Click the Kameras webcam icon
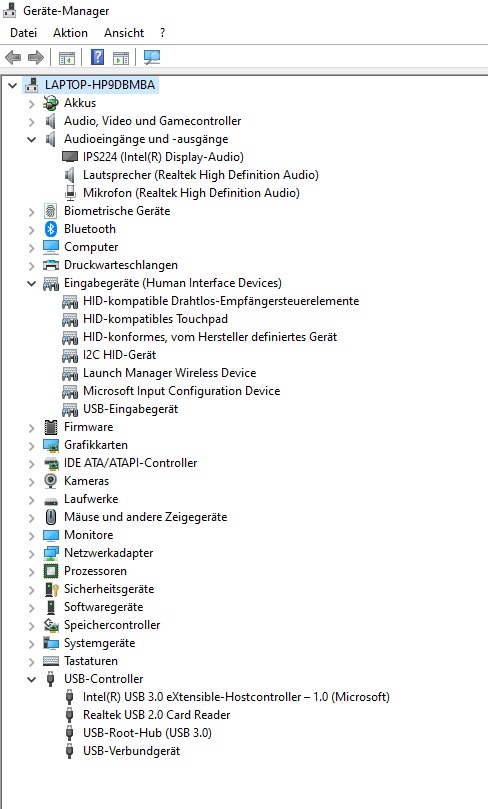 51,481
